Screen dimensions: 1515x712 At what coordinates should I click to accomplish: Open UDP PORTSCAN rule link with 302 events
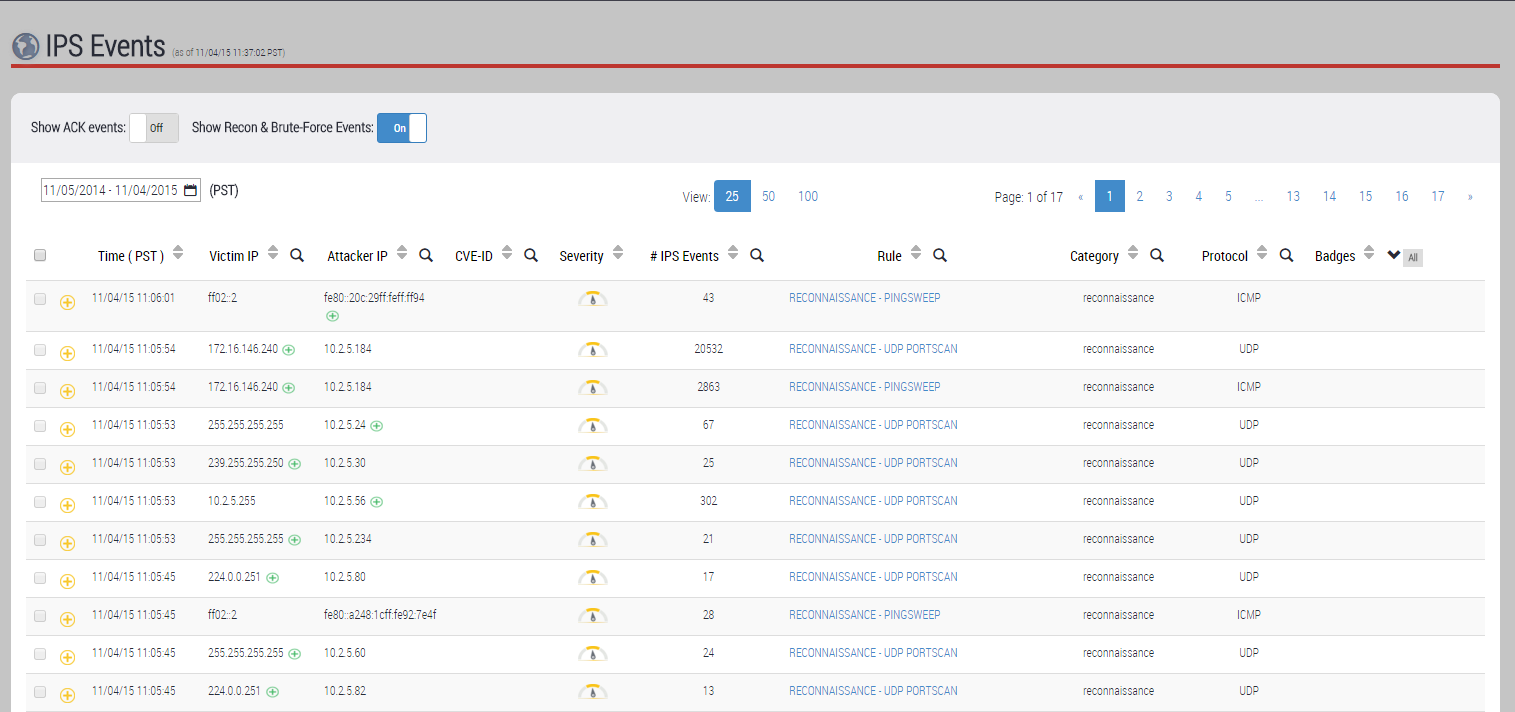coord(873,501)
